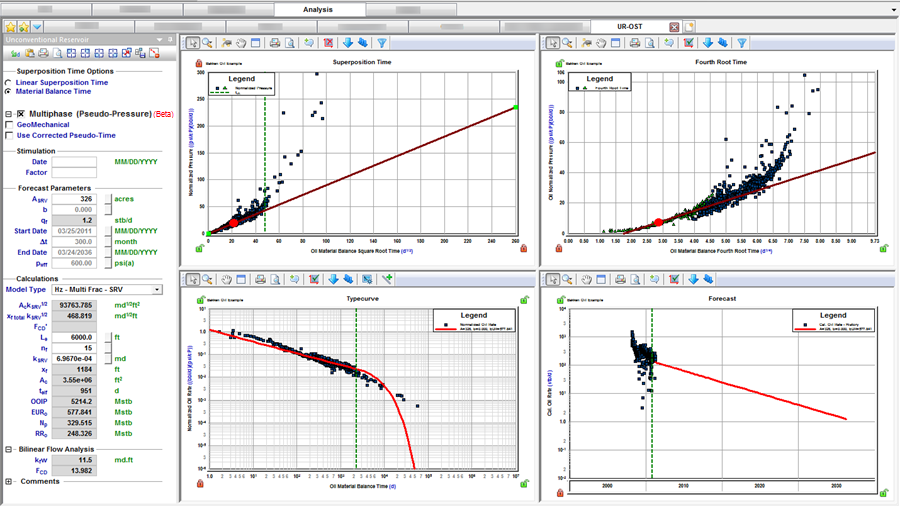The height and width of the screenshot is (507, 900).
Task: Uncheck the Multiphase (Pseudo-Pressure) checkbox
Action: (x=20, y=114)
